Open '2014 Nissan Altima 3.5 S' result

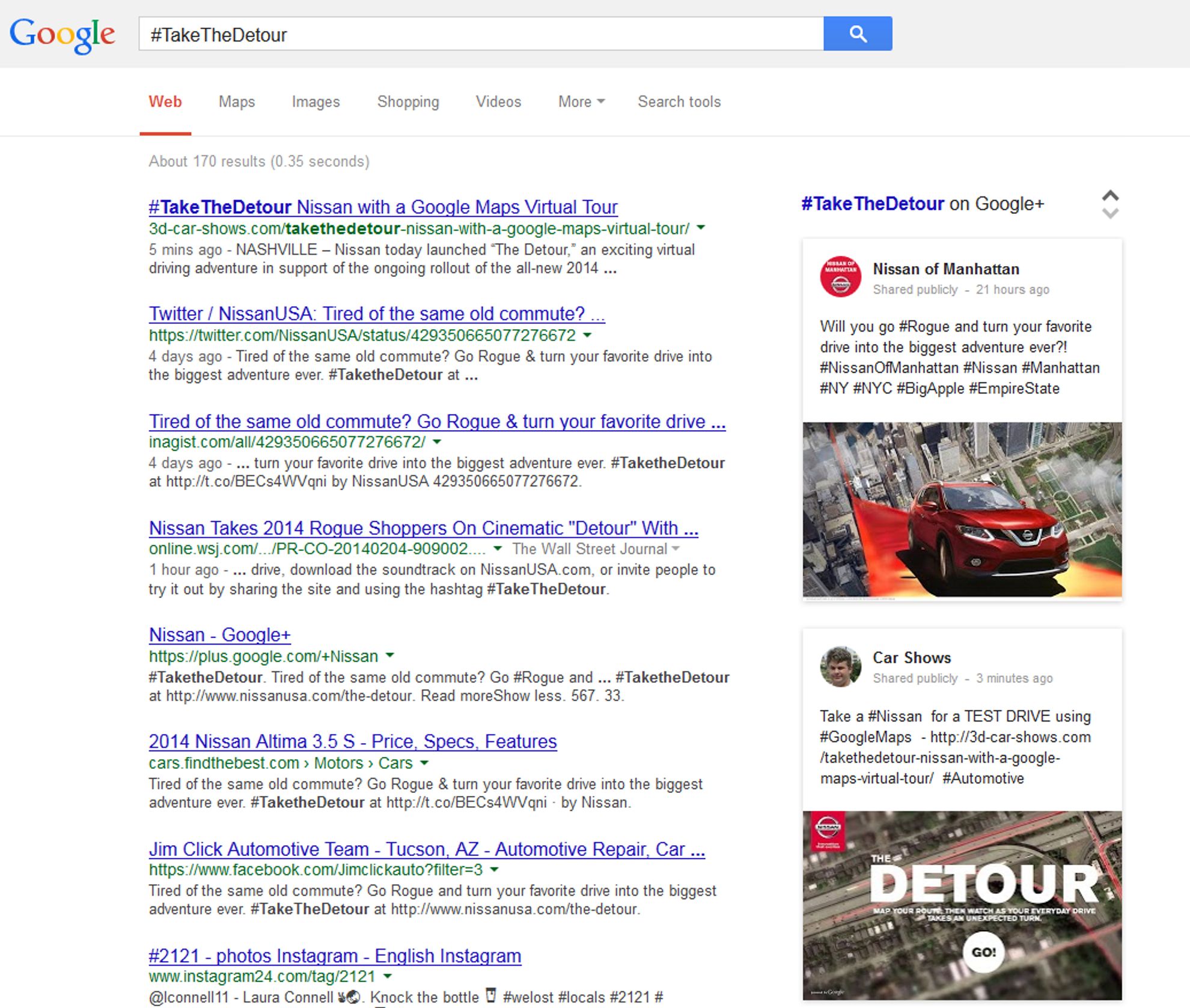coord(353,742)
